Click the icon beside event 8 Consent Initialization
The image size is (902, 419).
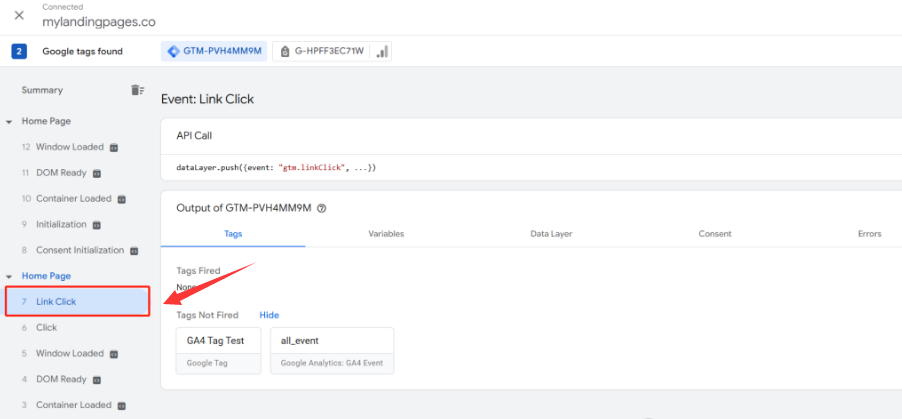point(134,251)
